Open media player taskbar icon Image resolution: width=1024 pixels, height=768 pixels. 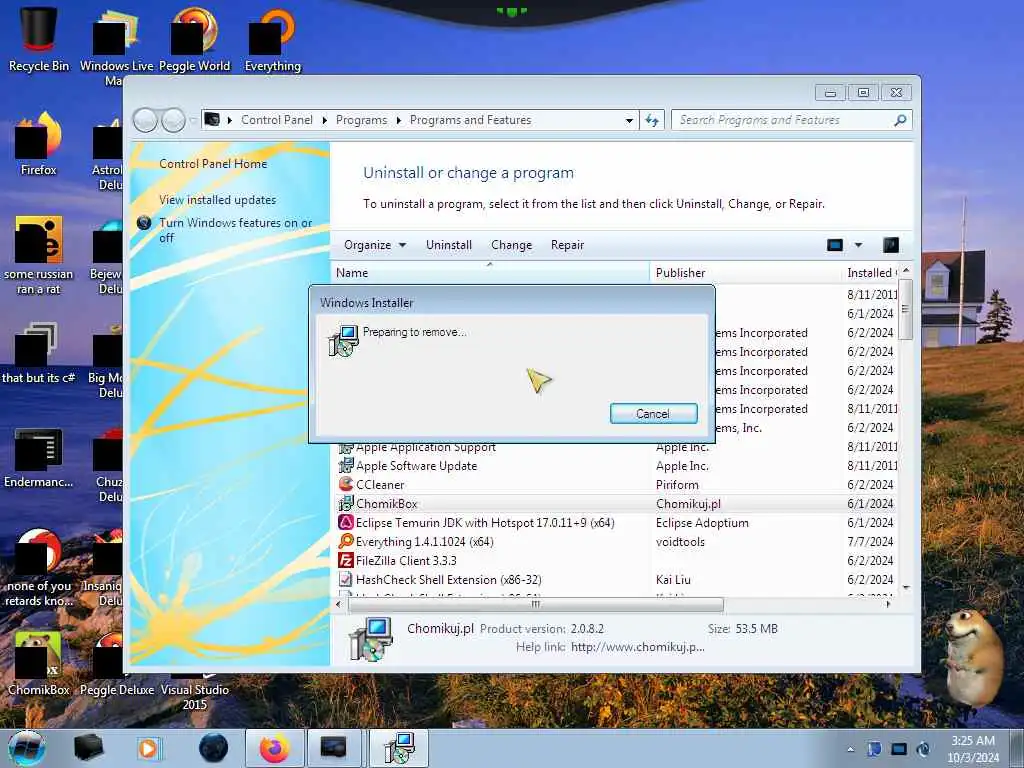click(x=148, y=748)
